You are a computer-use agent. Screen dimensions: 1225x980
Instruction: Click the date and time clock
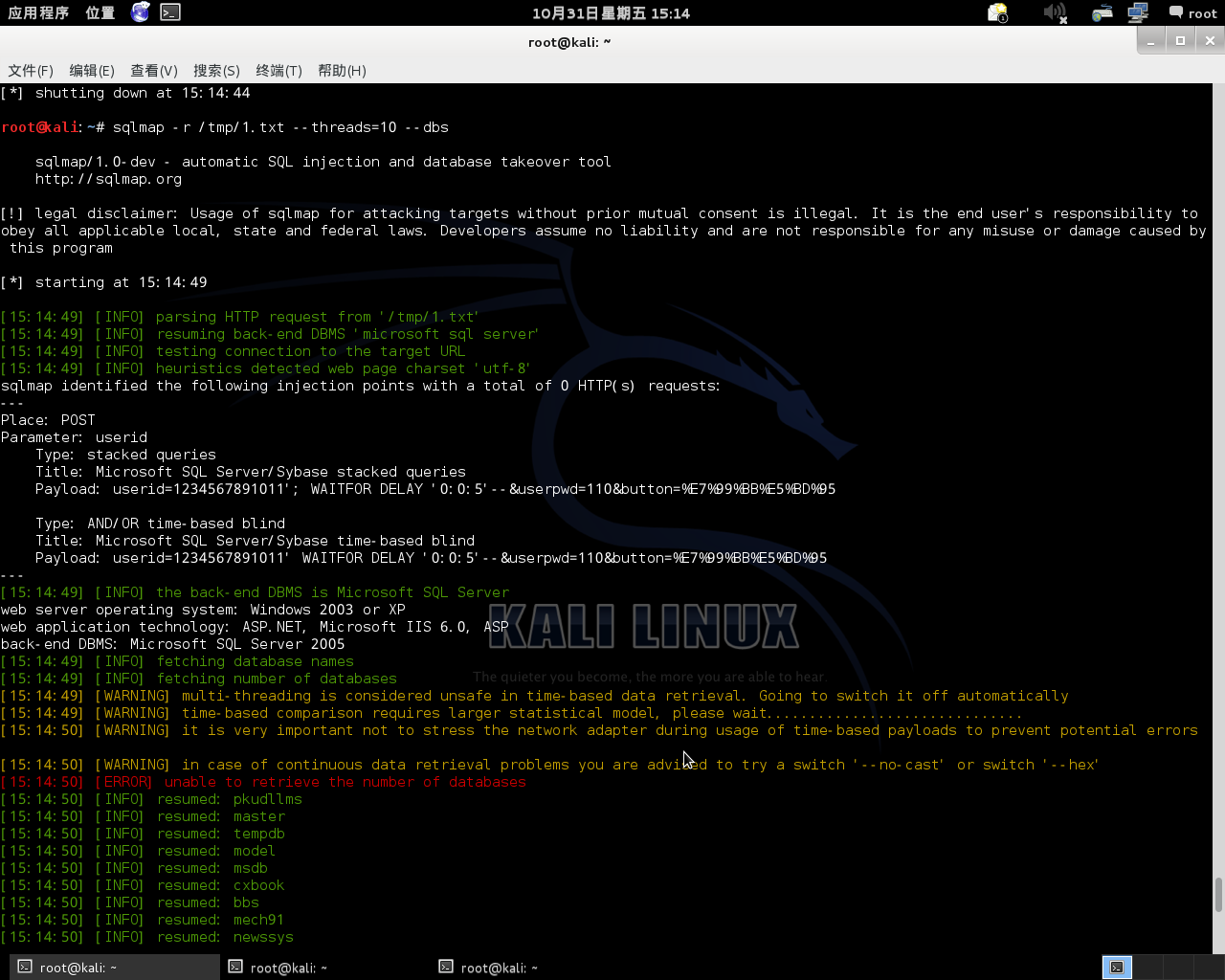611,12
